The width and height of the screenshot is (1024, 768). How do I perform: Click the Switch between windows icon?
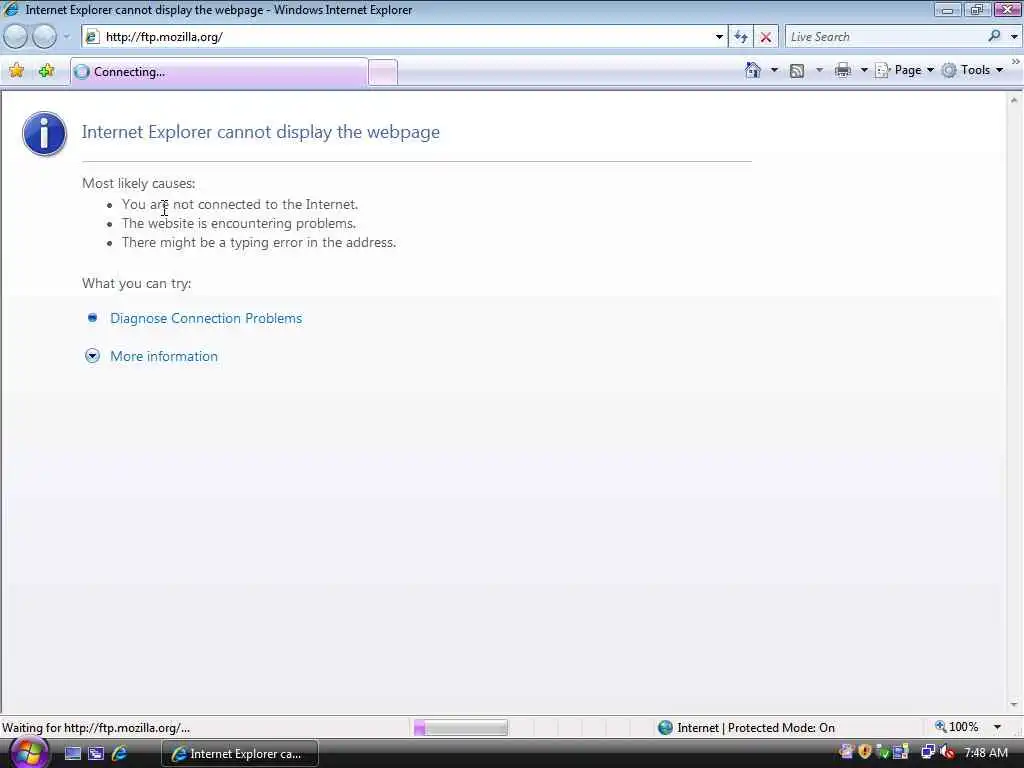(x=96, y=754)
